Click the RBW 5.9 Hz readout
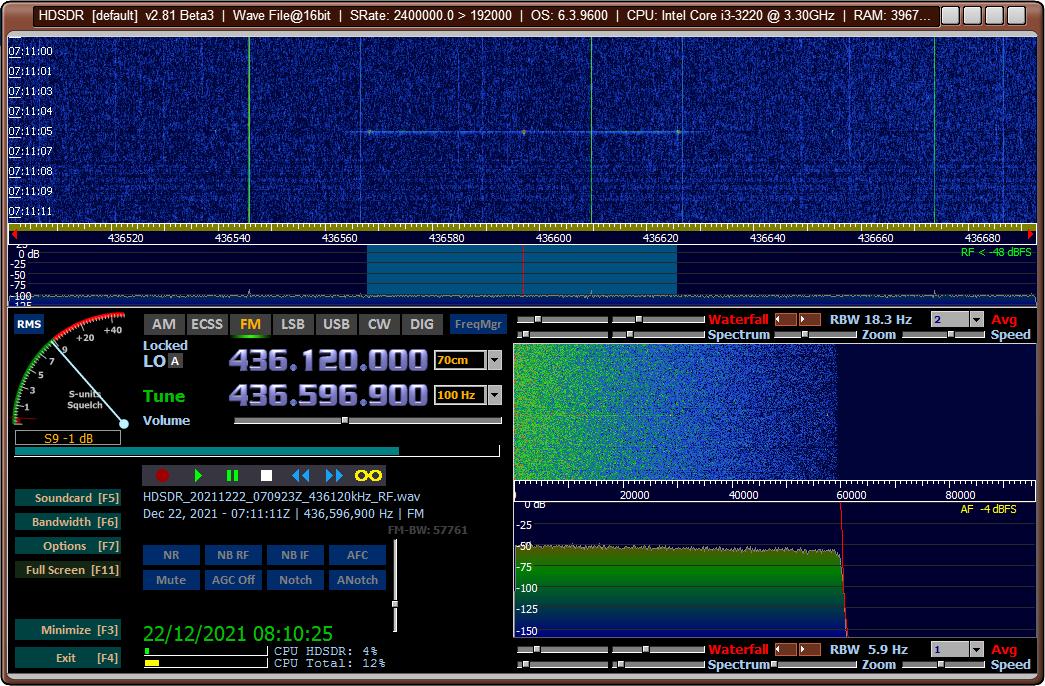The height and width of the screenshot is (686, 1045). click(x=868, y=649)
